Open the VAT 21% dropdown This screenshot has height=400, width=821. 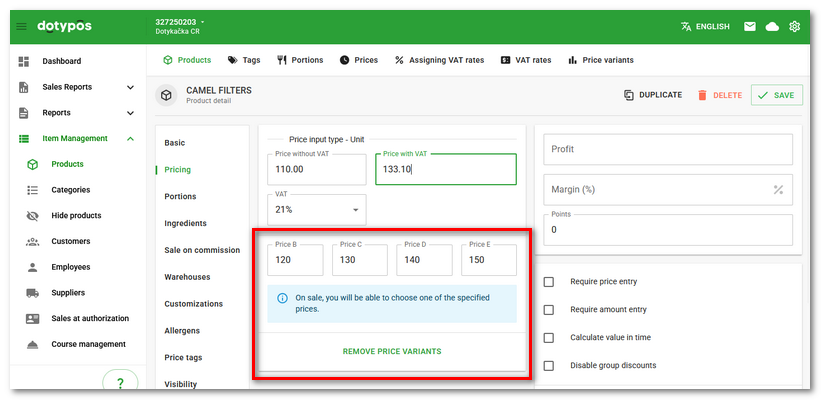click(x=317, y=209)
